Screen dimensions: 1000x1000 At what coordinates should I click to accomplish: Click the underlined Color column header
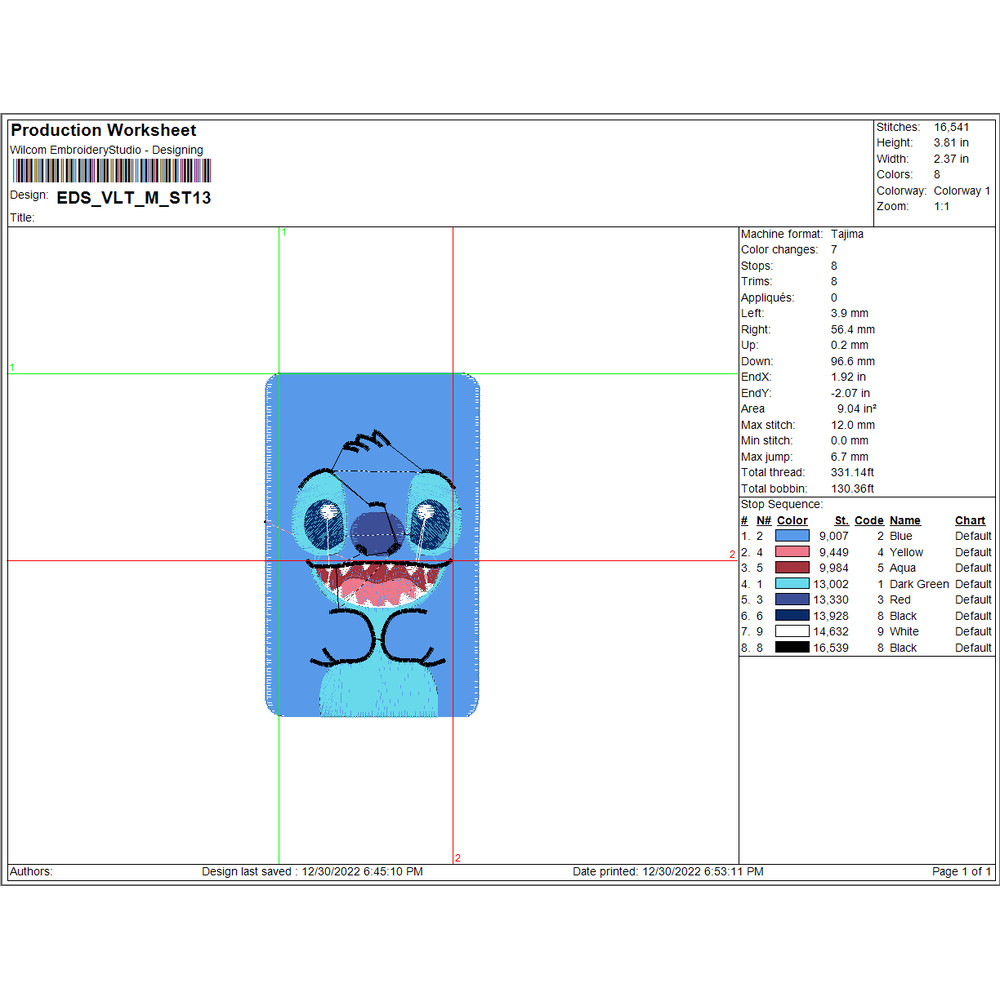[792, 520]
